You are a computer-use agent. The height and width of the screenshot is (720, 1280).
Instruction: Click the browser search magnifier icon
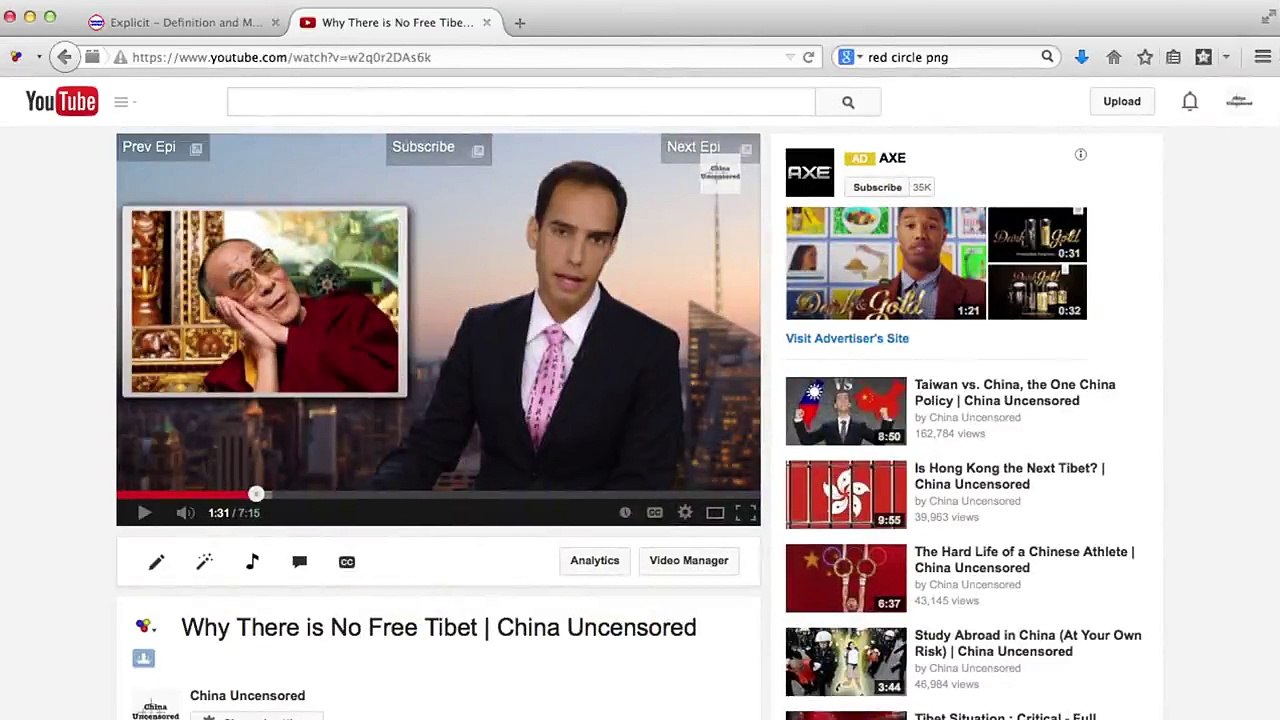[1047, 57]
